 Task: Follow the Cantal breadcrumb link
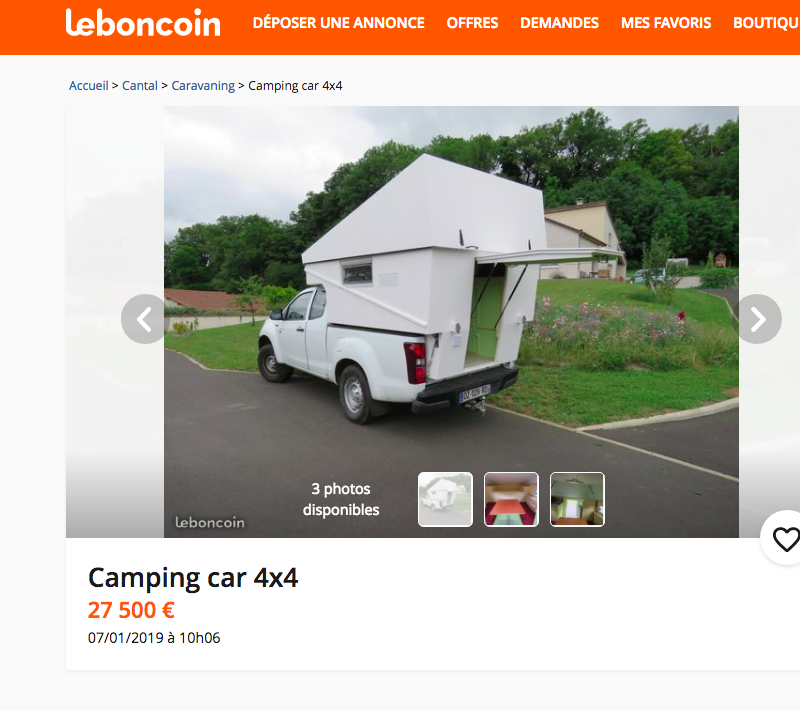pyautogui.click(x=140, y=86)
